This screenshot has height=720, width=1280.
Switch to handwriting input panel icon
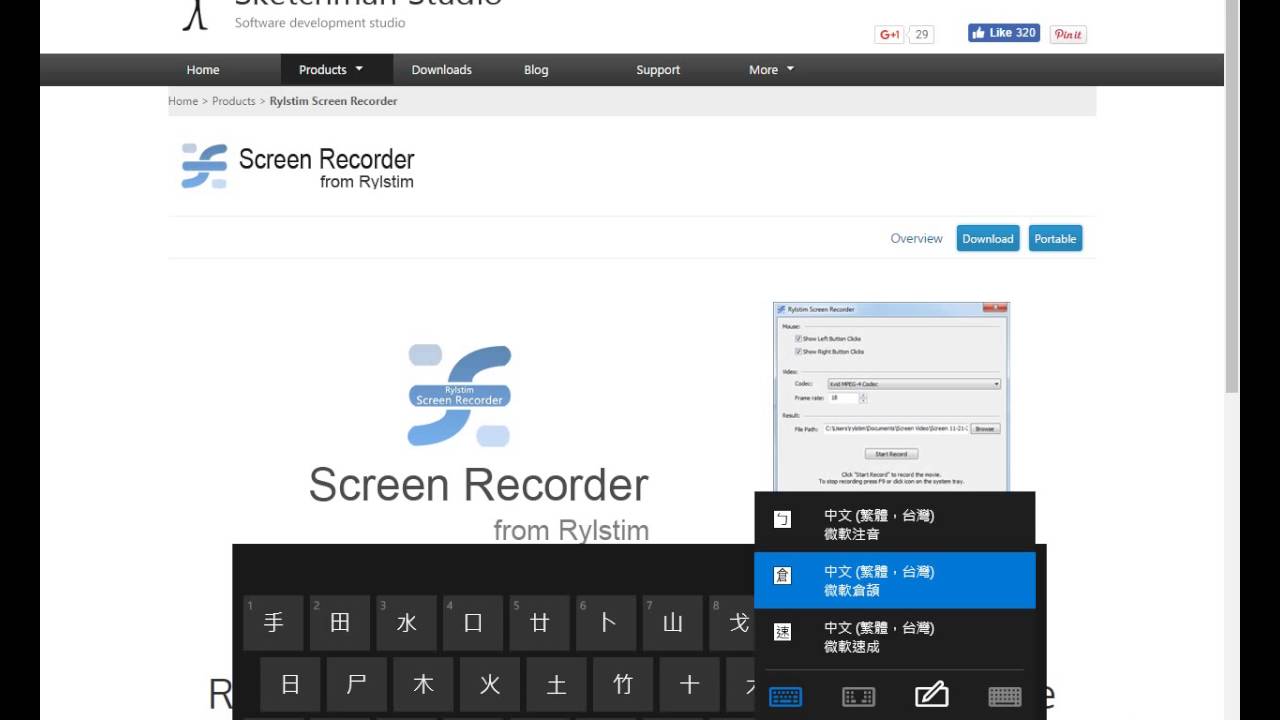coord(931,694)
